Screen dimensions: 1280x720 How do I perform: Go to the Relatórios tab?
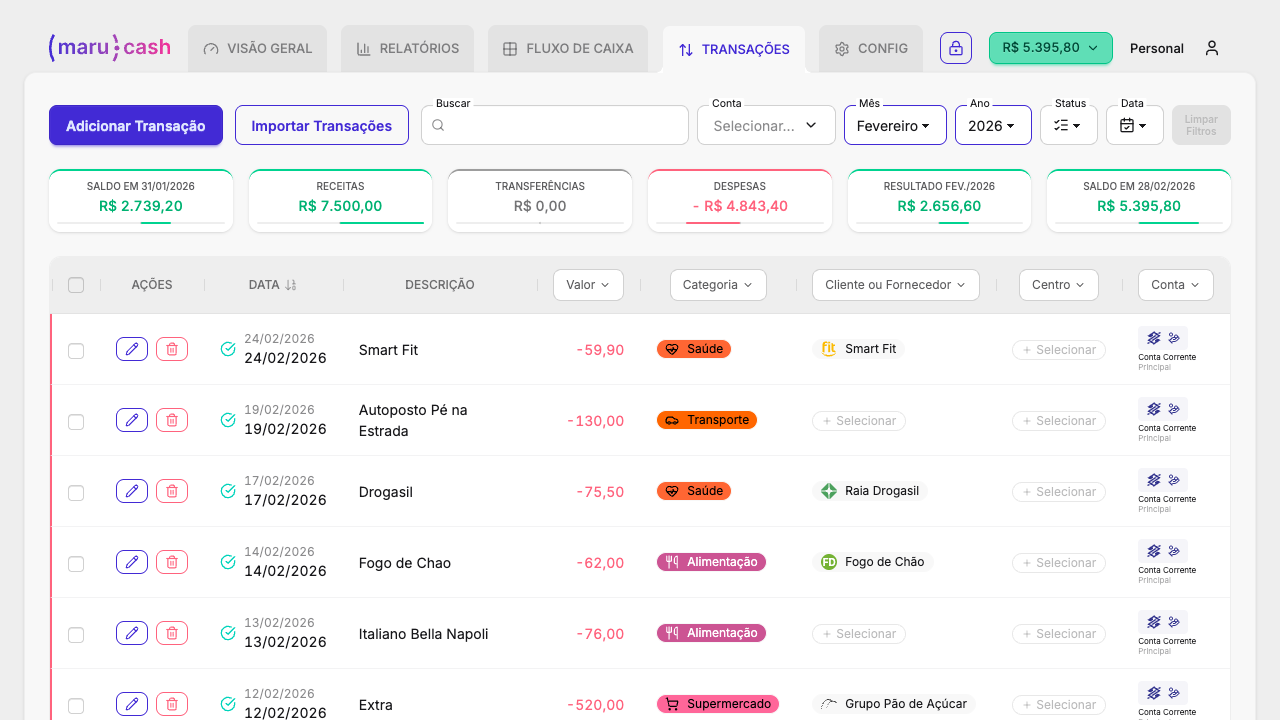[408, 48]
